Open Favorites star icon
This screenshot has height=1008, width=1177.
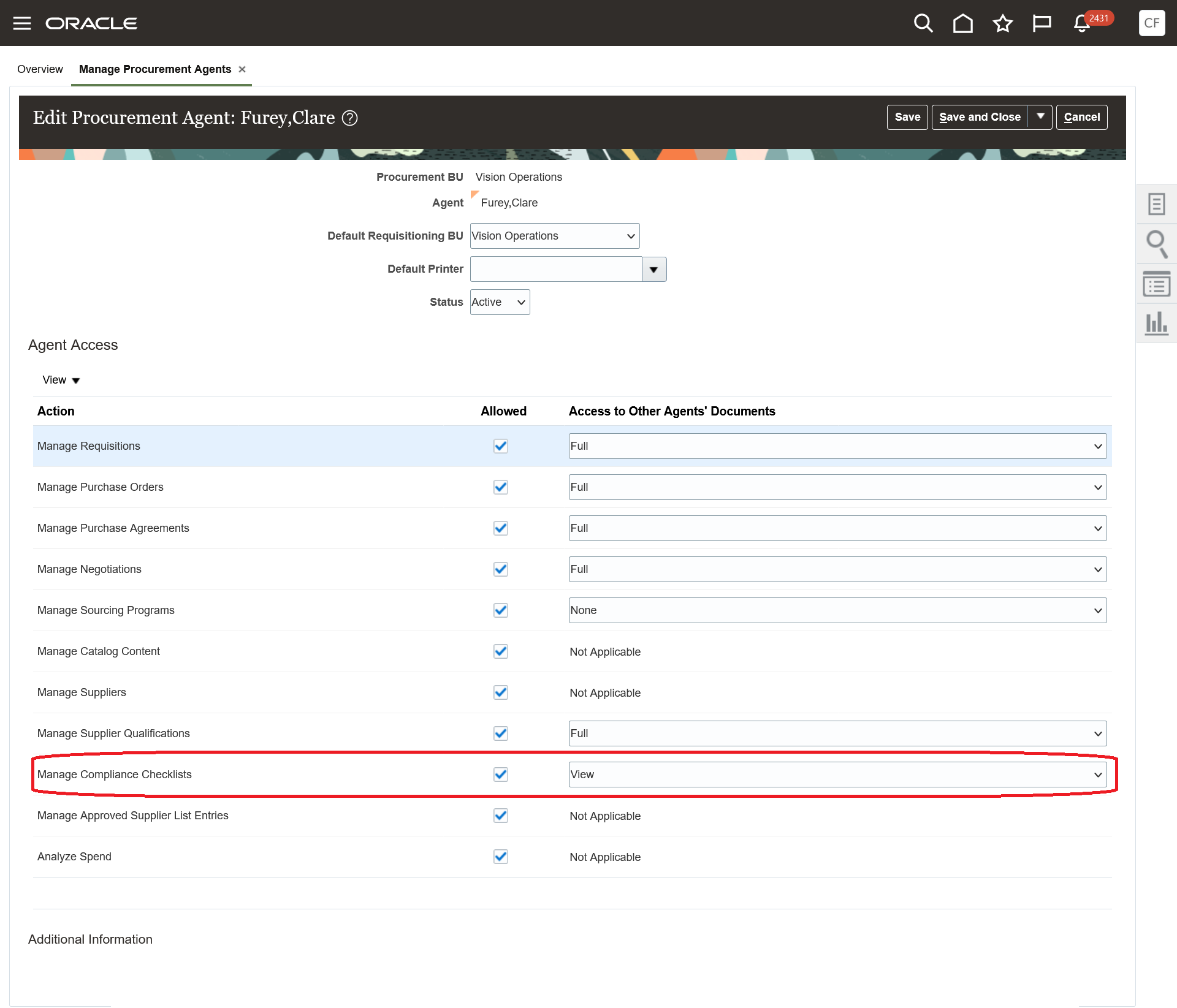click(x=1002, y=23)
